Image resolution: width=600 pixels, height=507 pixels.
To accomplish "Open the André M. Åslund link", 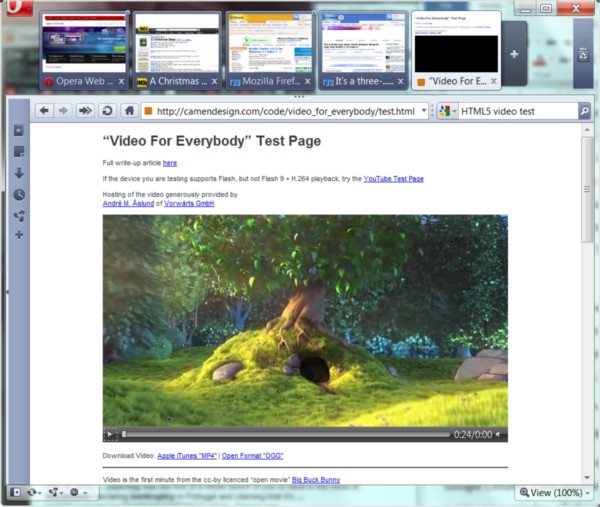I will (128, 203).
